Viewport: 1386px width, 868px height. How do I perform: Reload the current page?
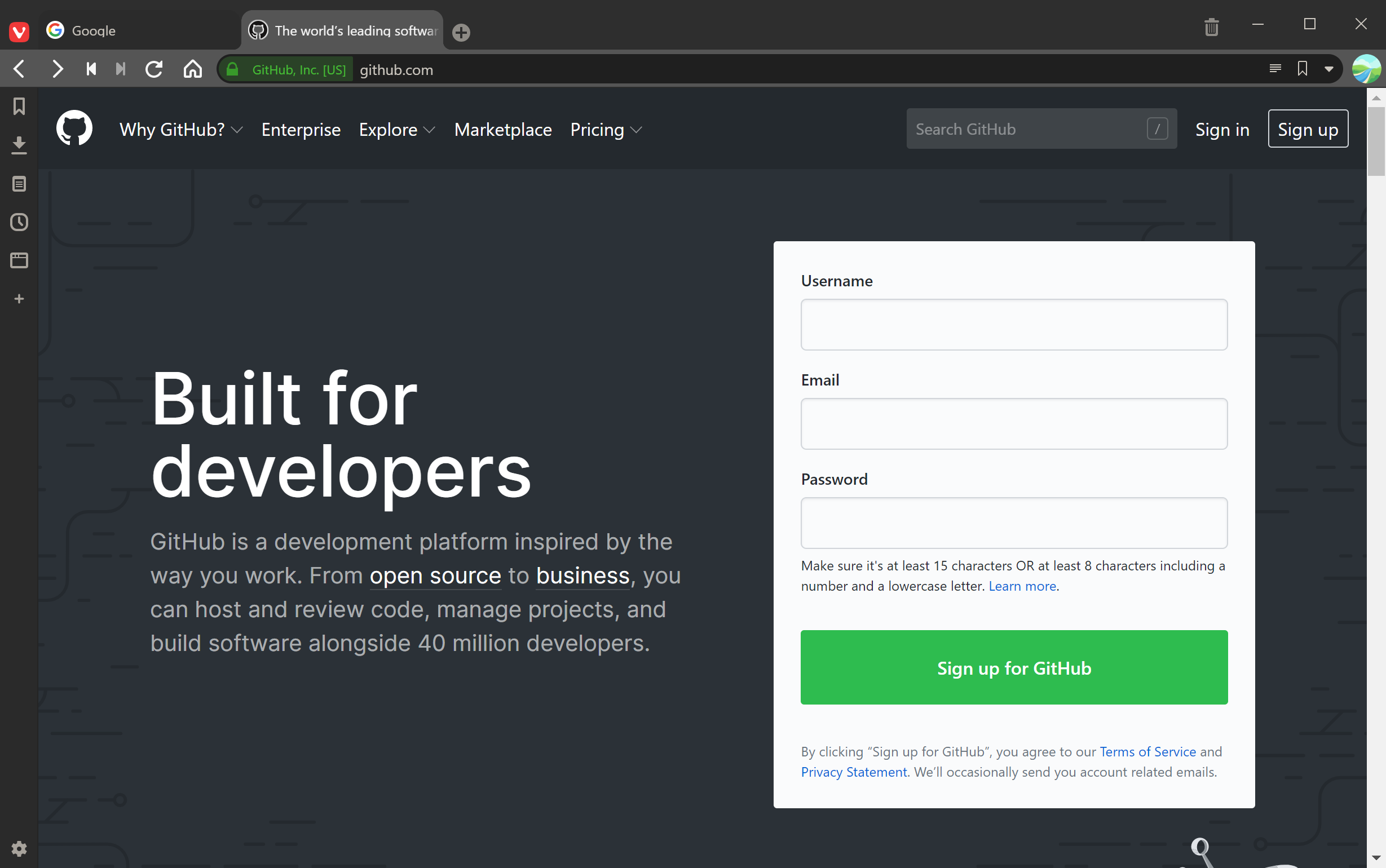click(x=154, y=69)
